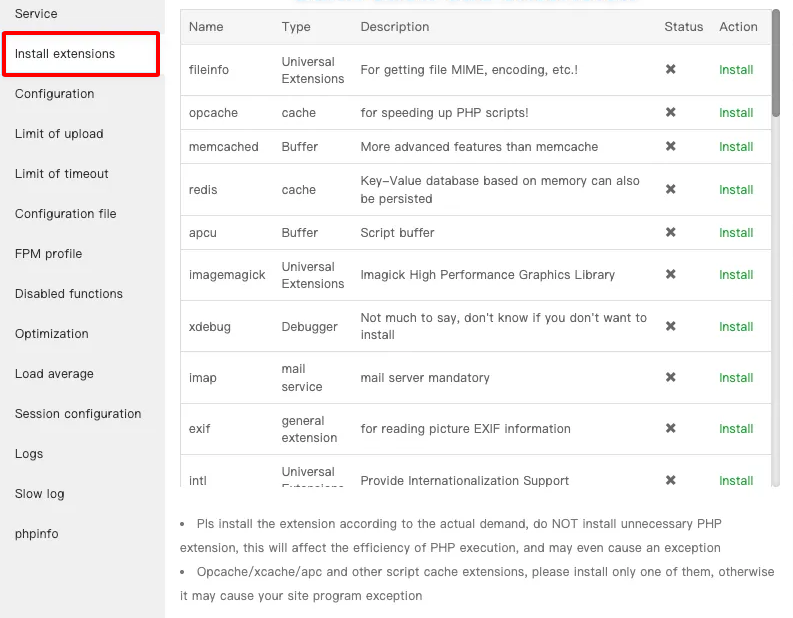Install the redis extension
This screenshot has width=793, height=618.
[x=736, y=190]
